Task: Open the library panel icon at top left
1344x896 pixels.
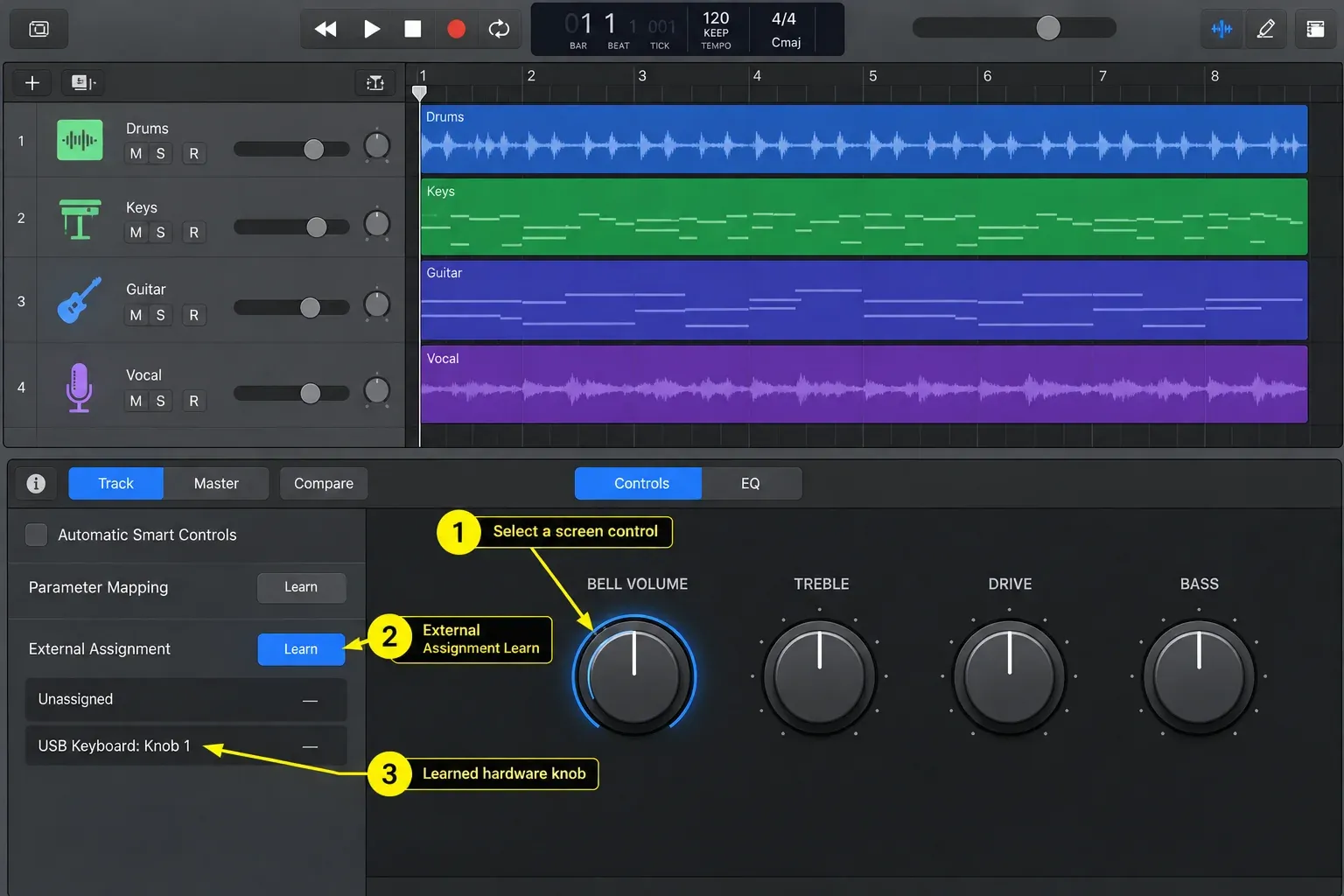Action: coord(38,29)
